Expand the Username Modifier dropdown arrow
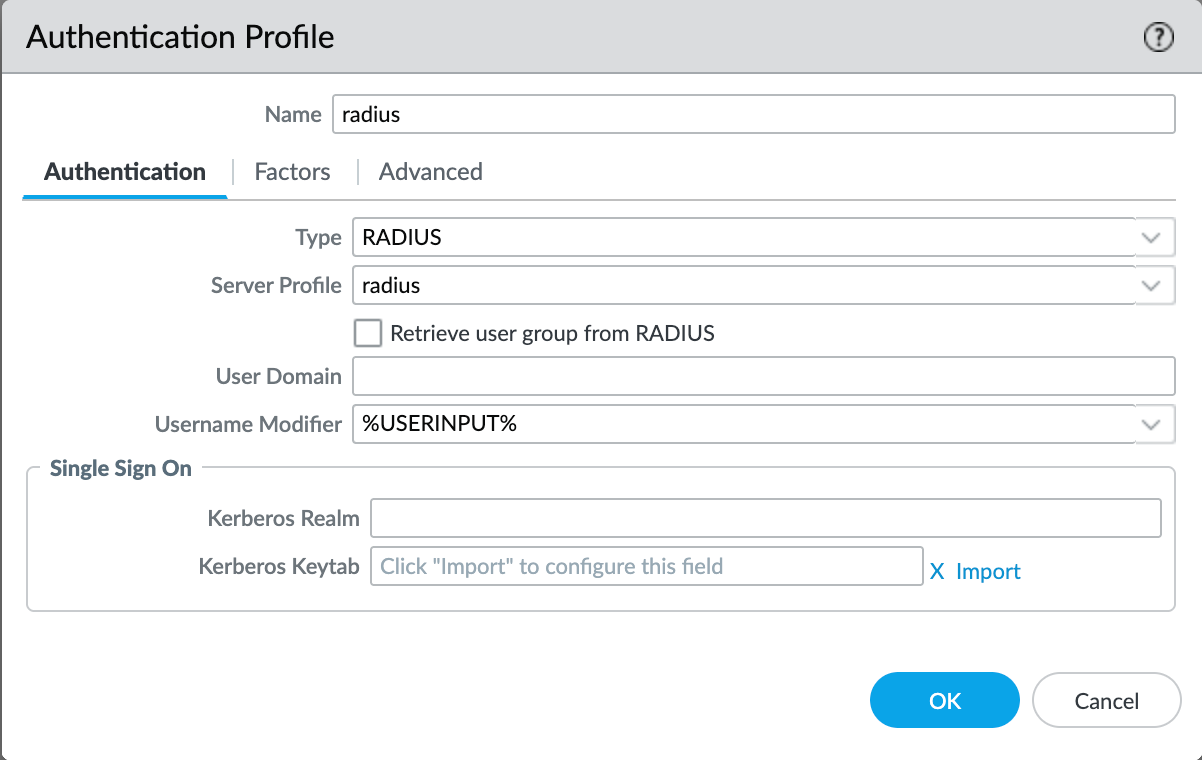The height and width of the screenshot is (760, 1202). click(x=1151, y=424)
